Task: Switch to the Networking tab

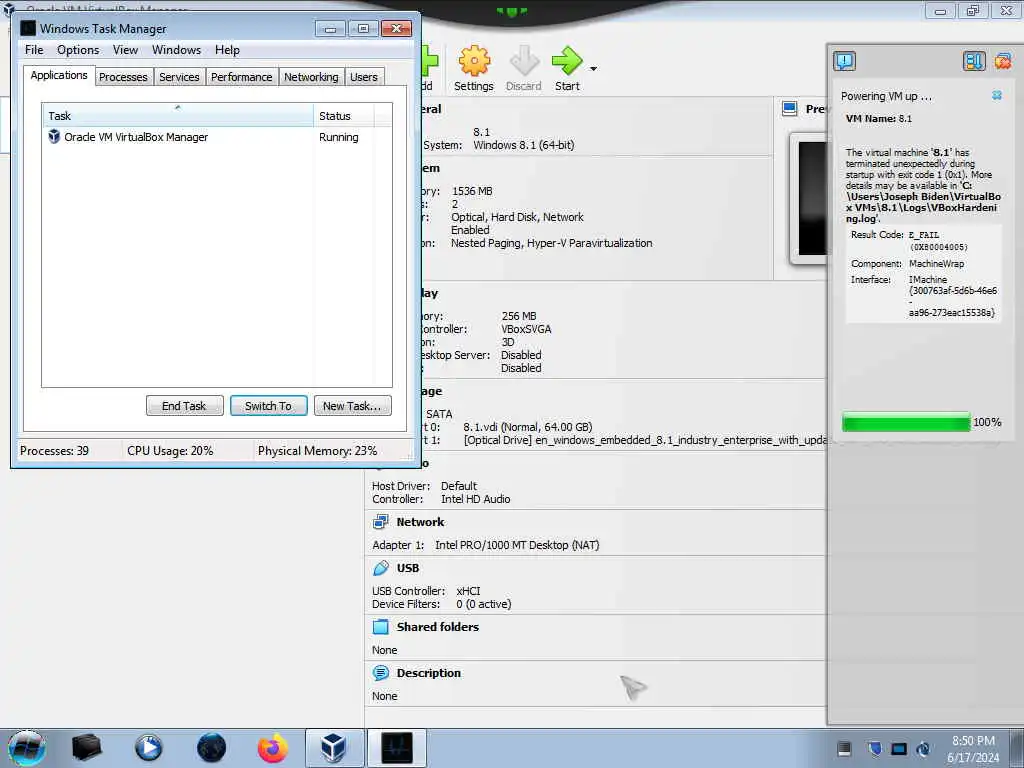Action: pos(311,77)
